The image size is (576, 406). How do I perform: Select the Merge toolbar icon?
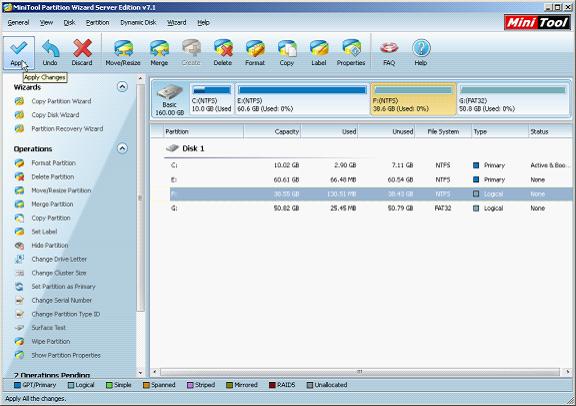tap(159, 52)
